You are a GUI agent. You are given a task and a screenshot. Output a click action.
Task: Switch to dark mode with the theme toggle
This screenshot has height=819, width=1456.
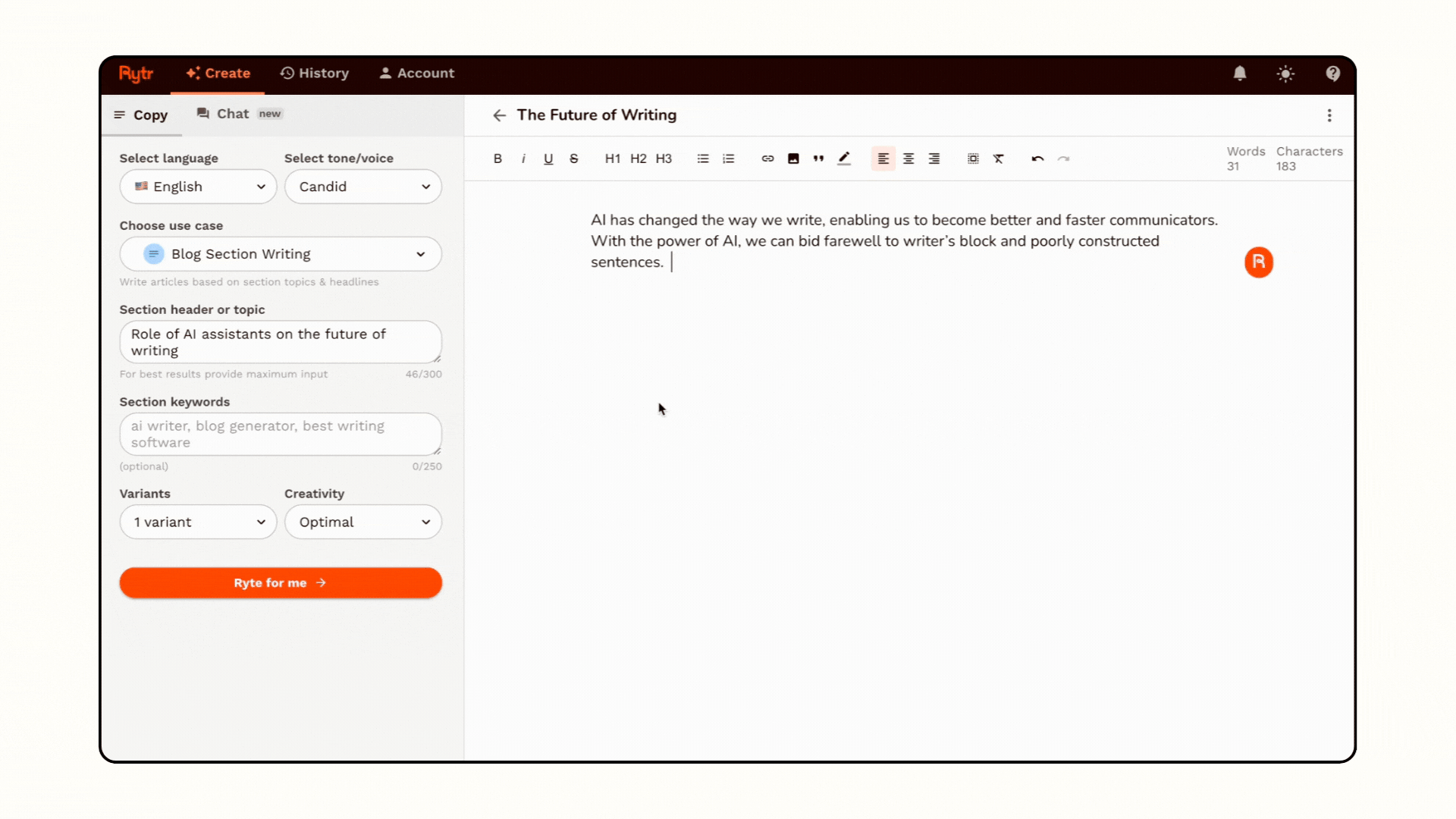click(x=1285, y=74)
